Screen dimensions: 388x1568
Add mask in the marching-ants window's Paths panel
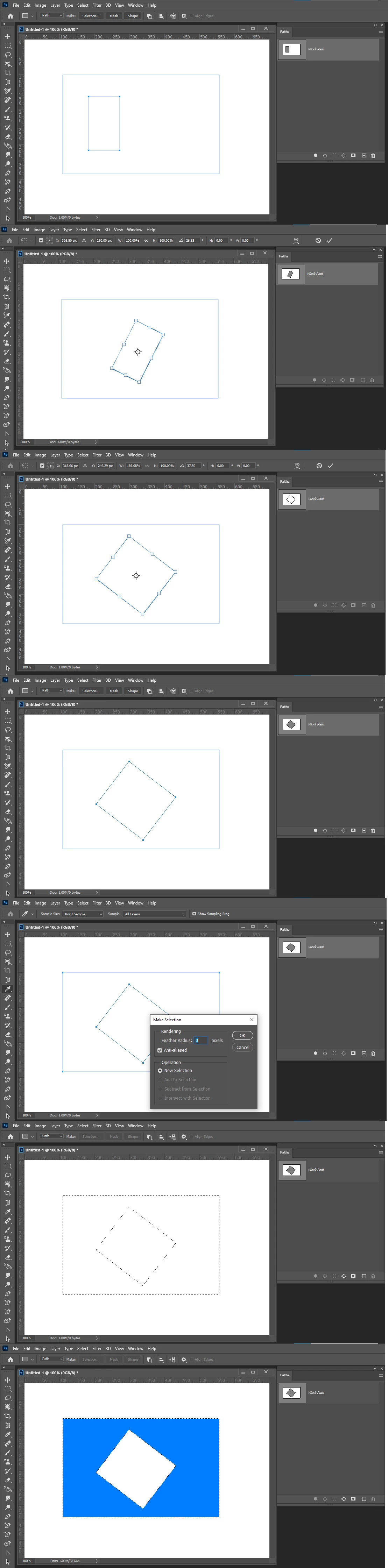click(353, 1276)
